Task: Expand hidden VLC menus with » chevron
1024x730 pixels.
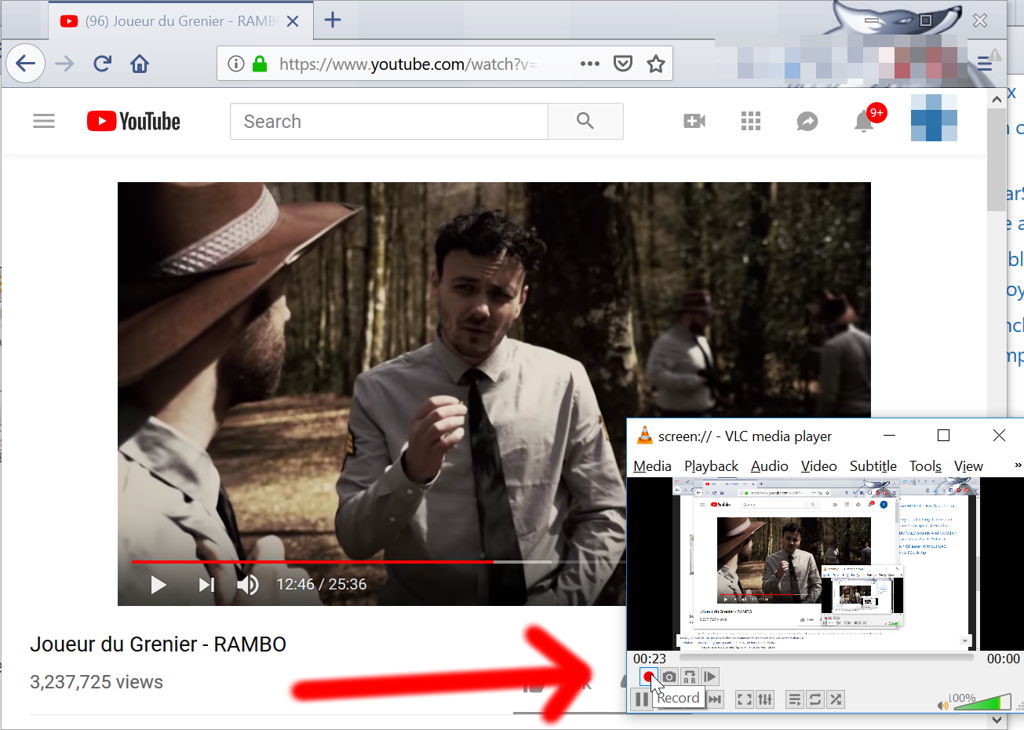Action: 1017,465
